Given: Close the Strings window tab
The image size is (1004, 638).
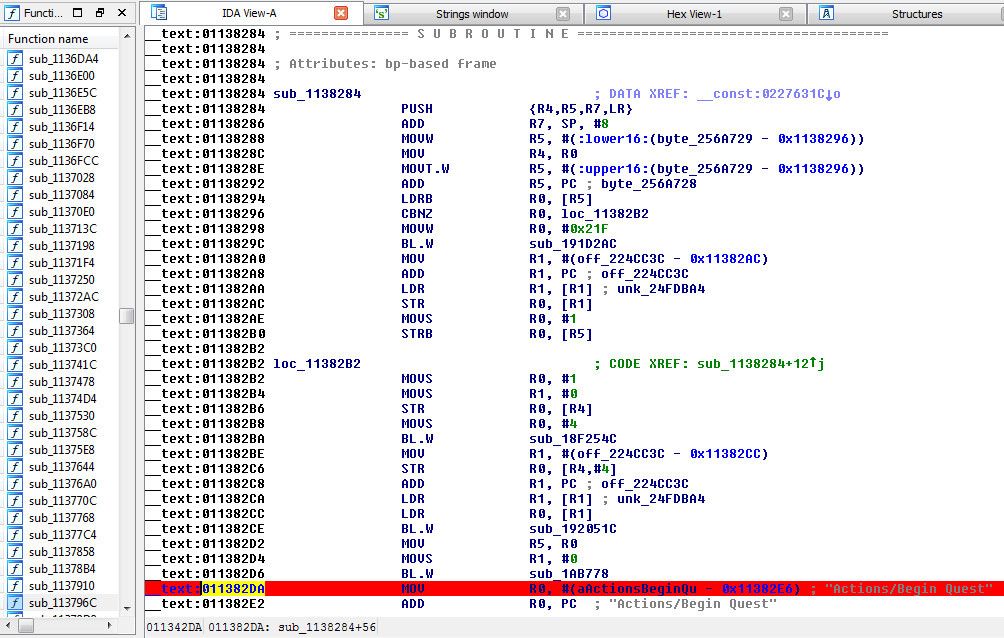Looking at the screenshot, I should tap(563, 14).
